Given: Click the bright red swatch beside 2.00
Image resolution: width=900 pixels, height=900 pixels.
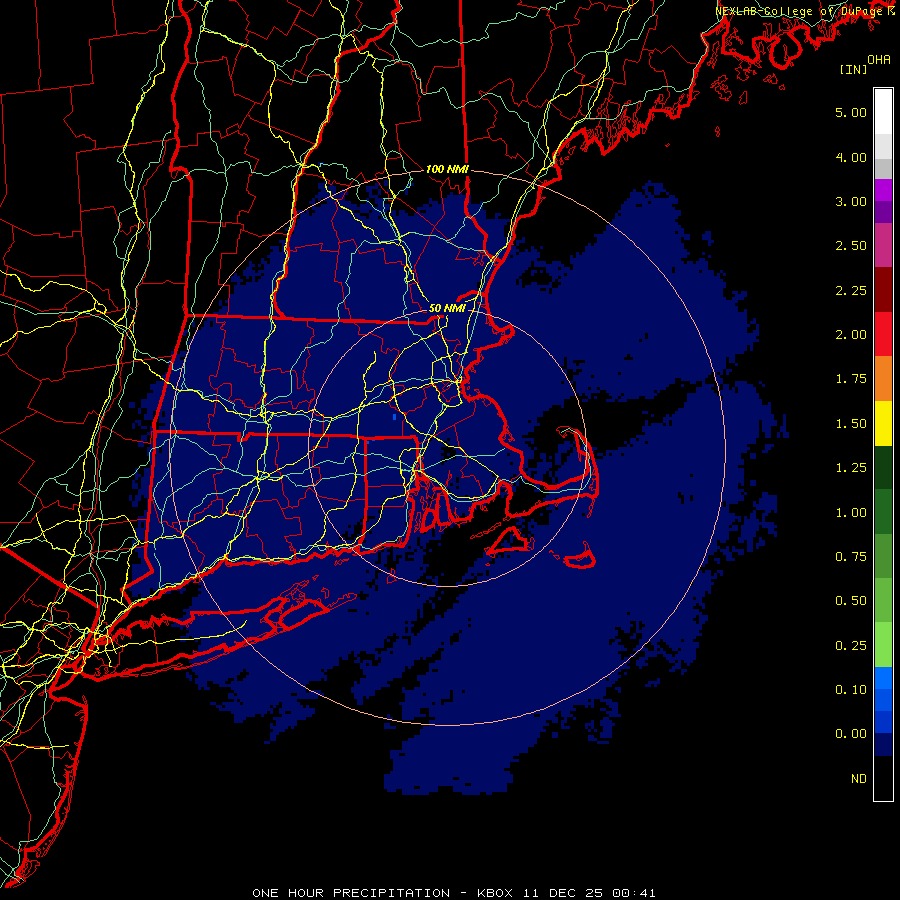Looking at the screenshot, I should click(883, 334).
